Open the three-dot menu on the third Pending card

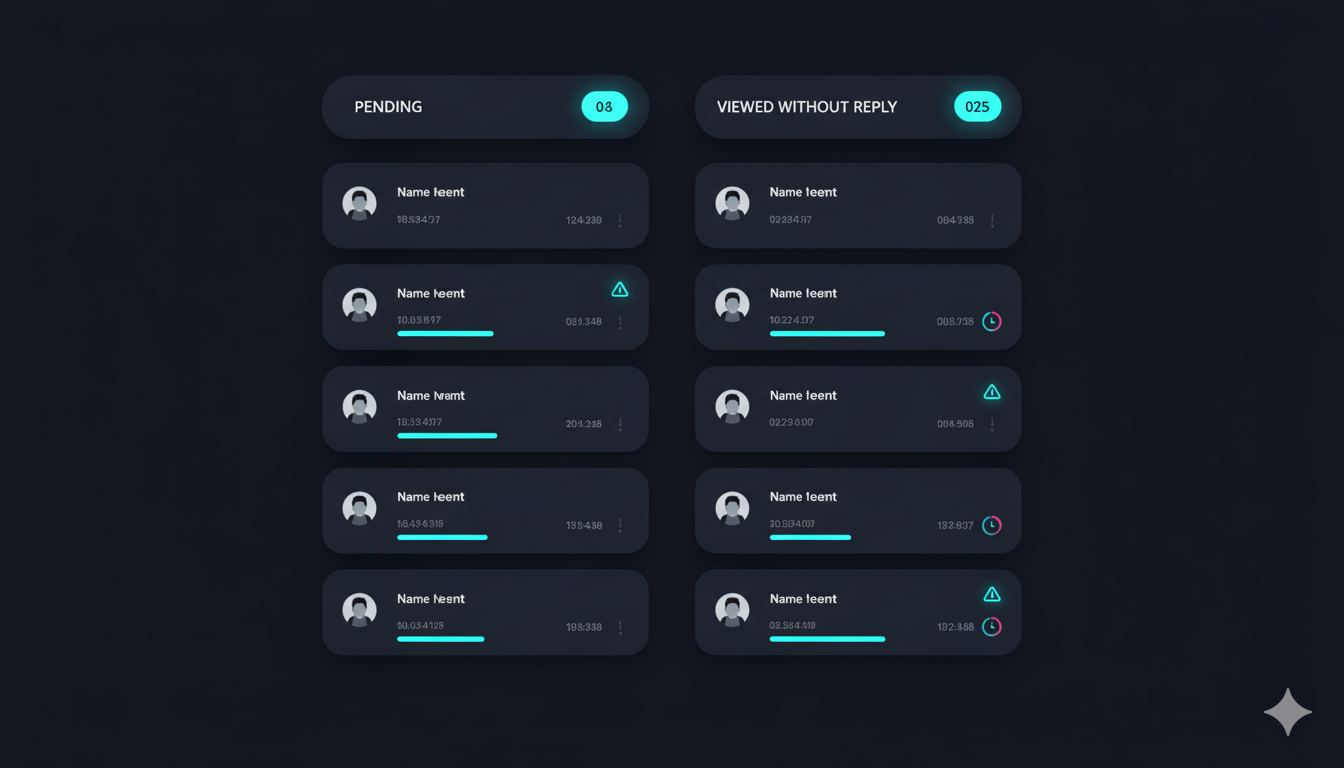(620, 424)
